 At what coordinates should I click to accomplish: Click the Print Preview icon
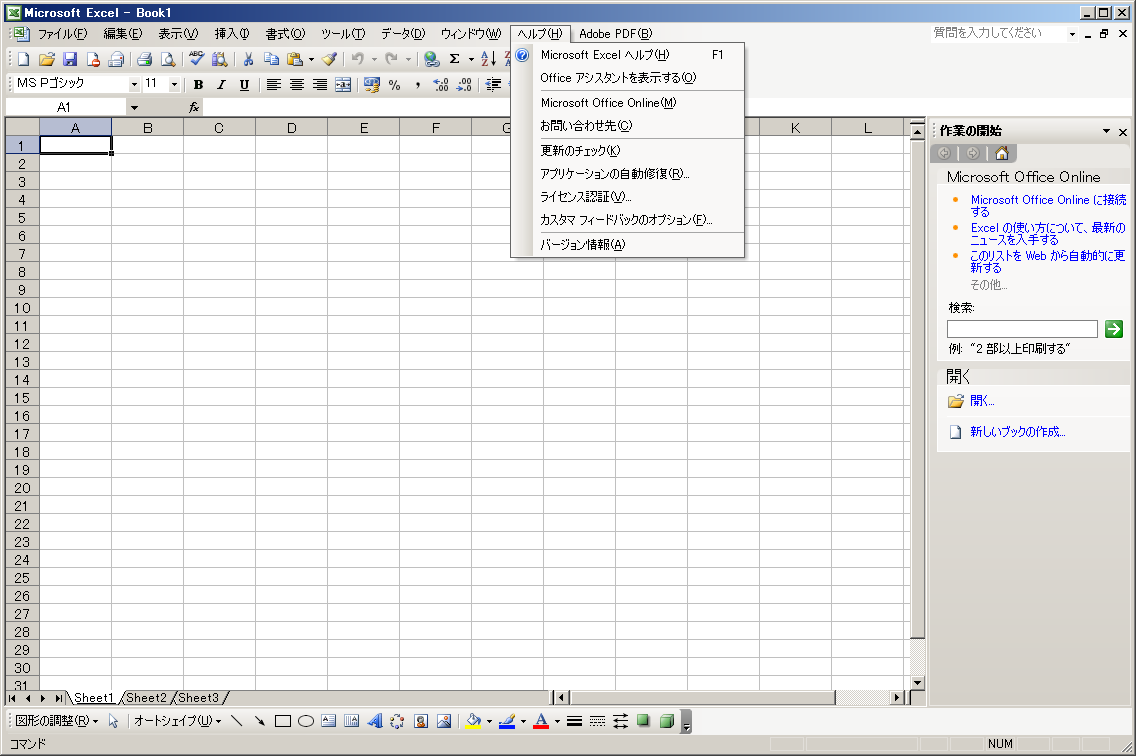pyautogui.click(x=167, y=59)
